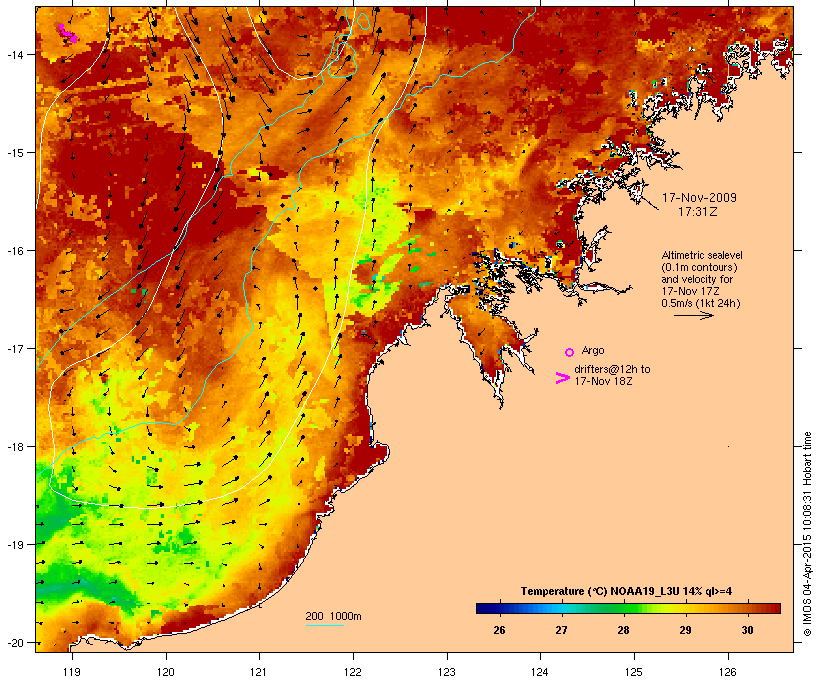
Task: Click longitude axis label 124
Action: [x=540, y=672]
